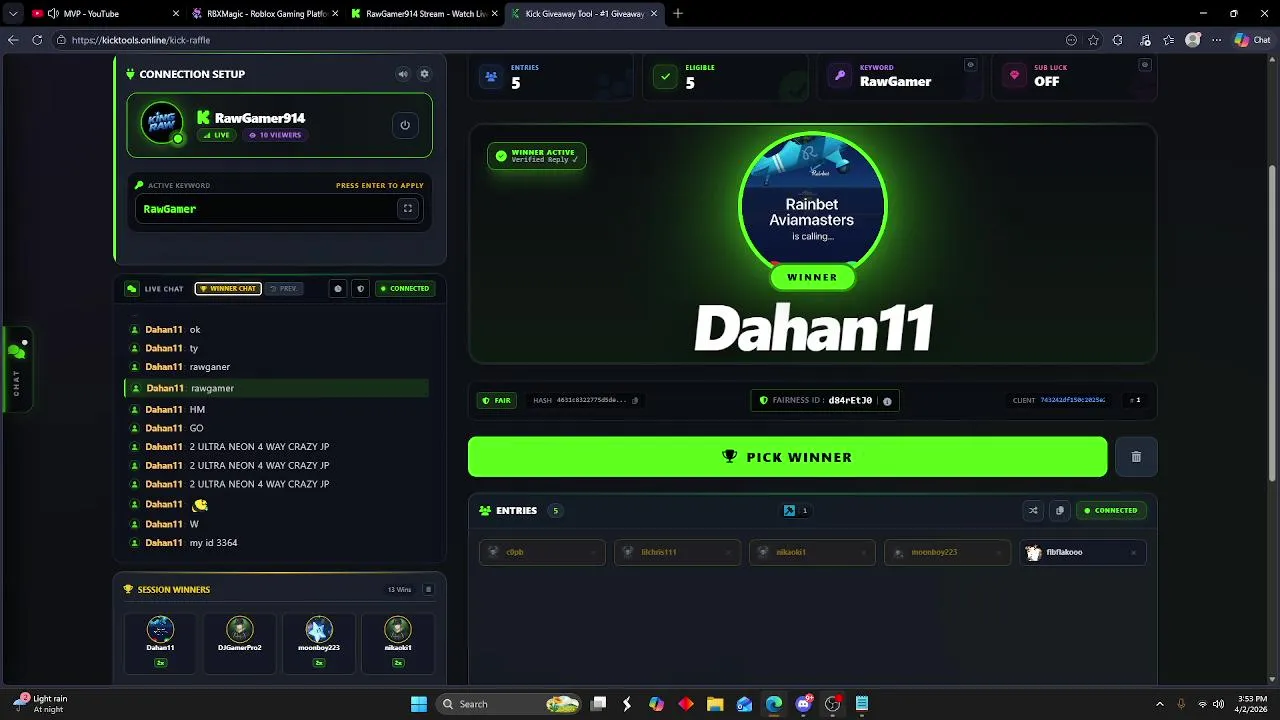Open browser extensions puzzle icon
Screen dimensions: 1280x720
pos(1118,40)
